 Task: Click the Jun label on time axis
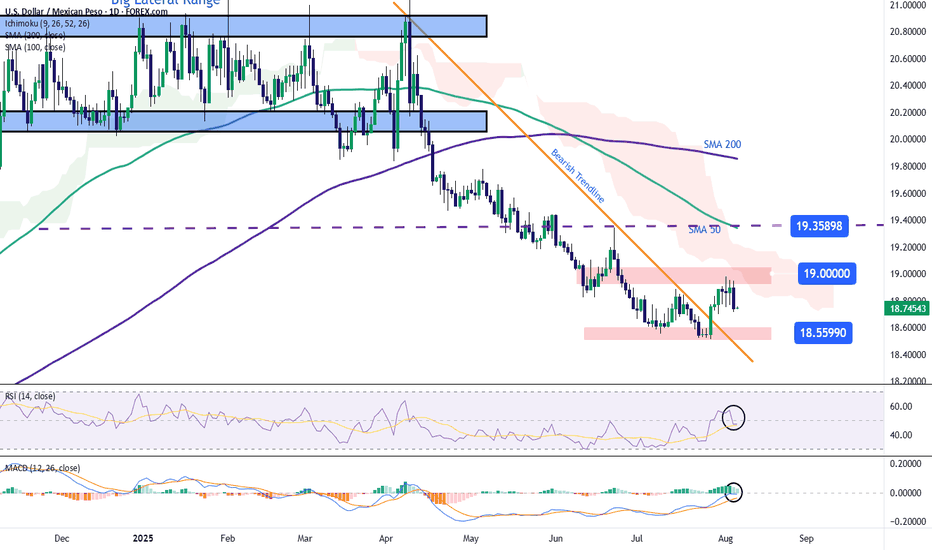pos(556,539)
